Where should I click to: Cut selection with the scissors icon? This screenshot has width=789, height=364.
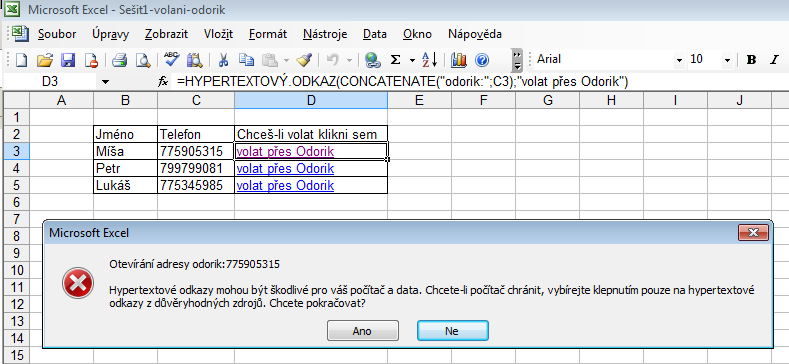coord(223,60)
